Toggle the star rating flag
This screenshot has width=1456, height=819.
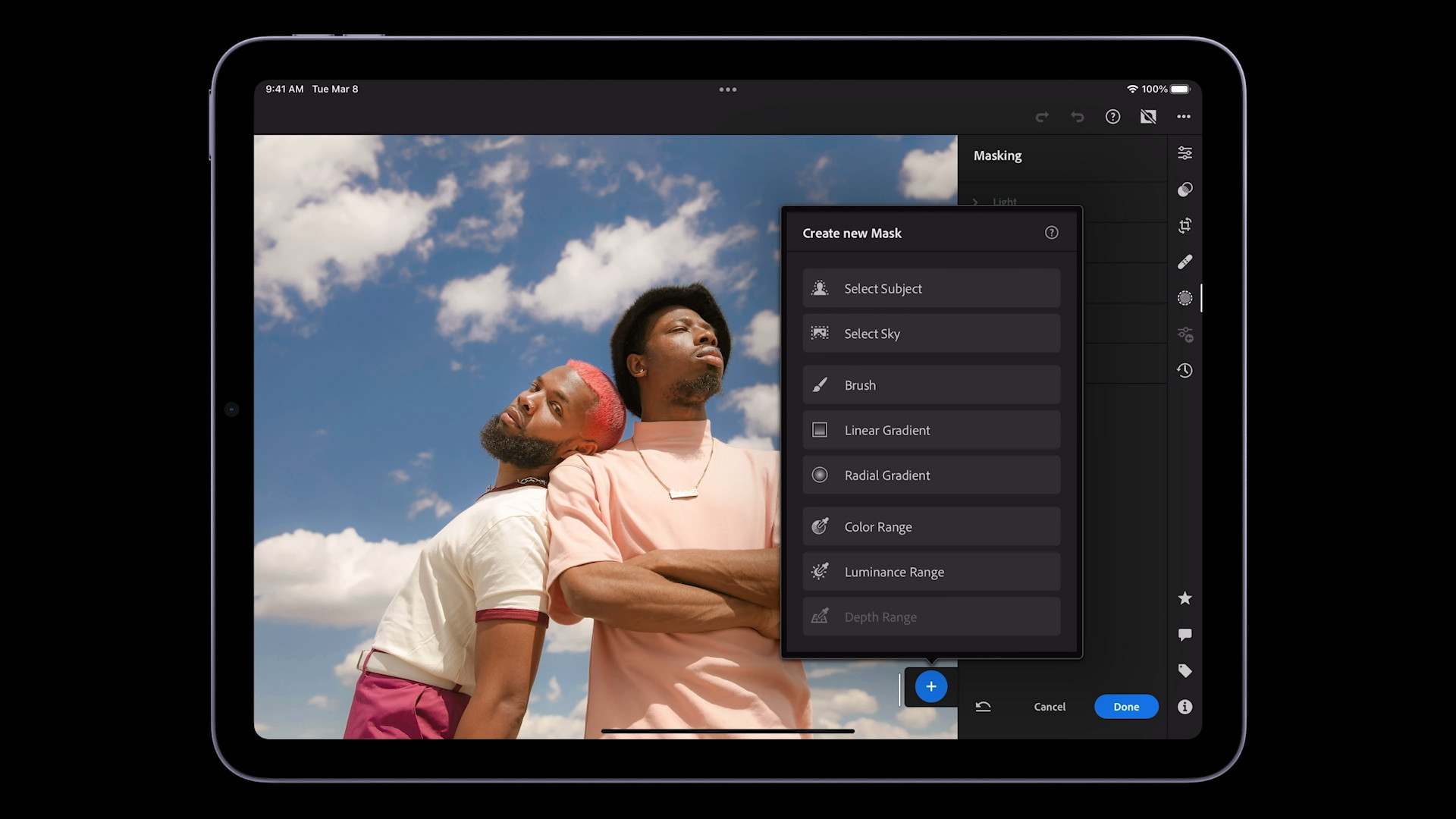pos(1185,598)
